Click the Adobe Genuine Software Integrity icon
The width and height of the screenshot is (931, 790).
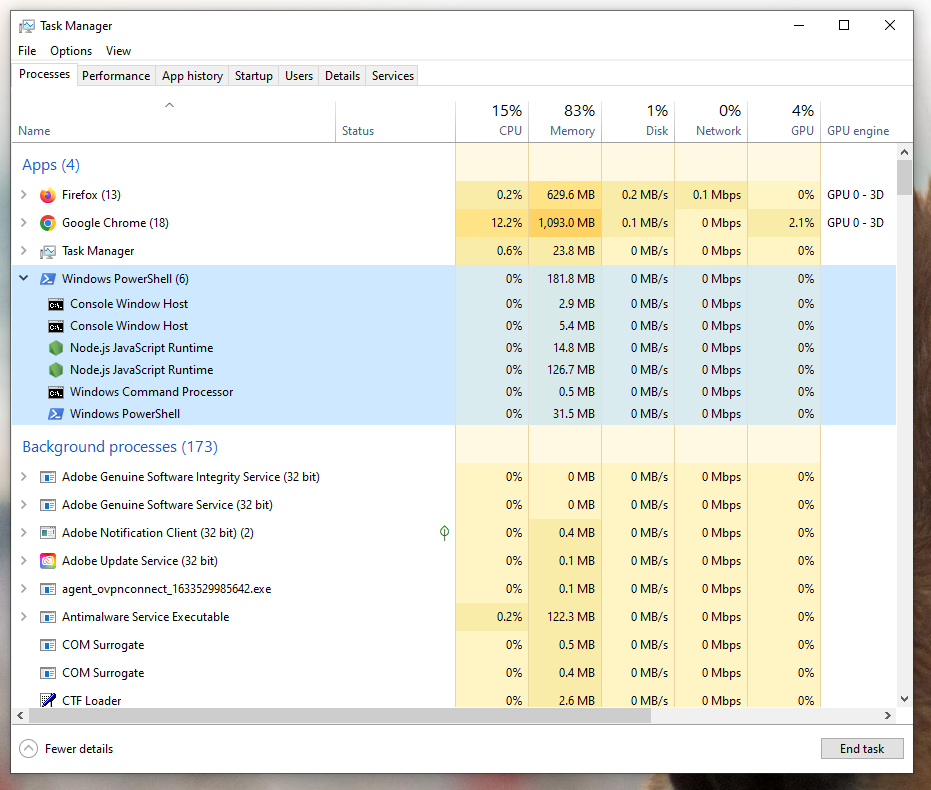click(47, 477)
